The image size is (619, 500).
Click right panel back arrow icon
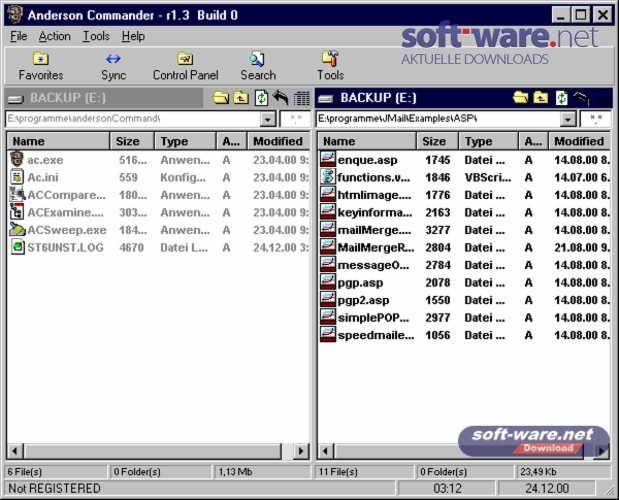pos(581,97)
